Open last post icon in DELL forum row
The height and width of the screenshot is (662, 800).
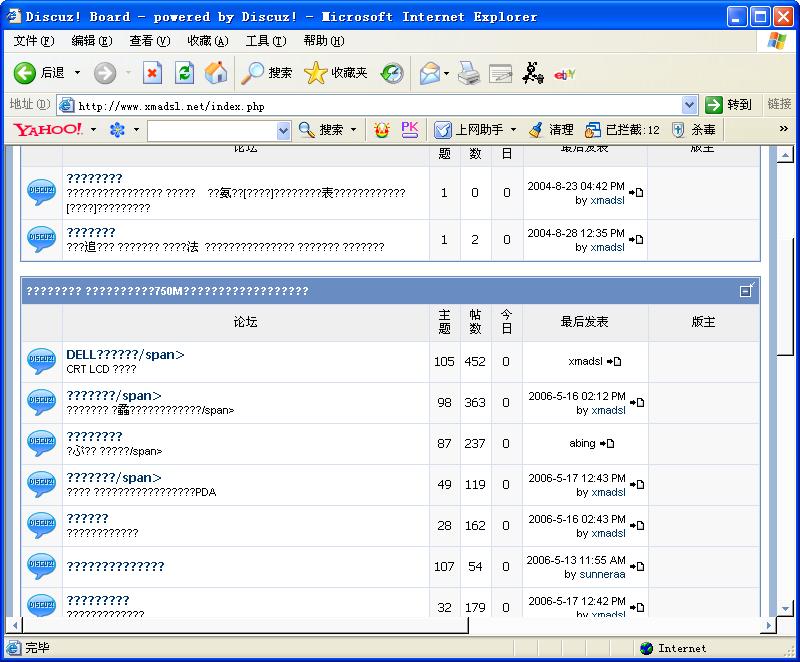click(x=614, y=362)
